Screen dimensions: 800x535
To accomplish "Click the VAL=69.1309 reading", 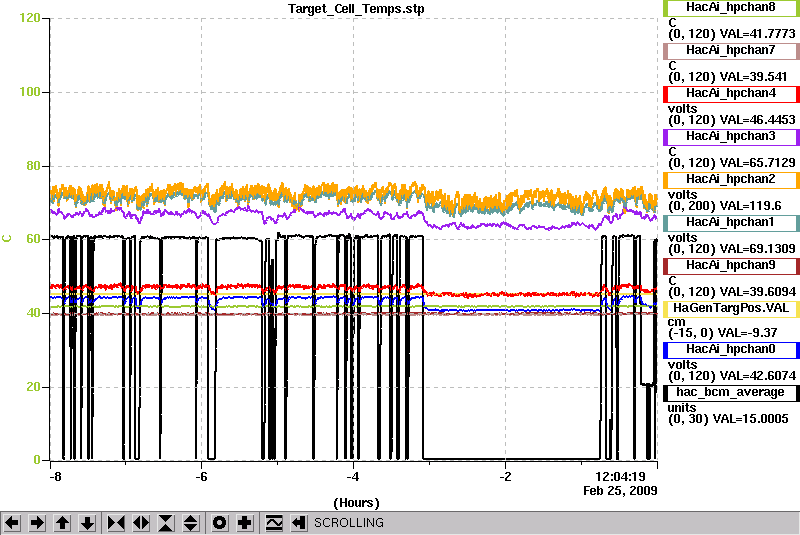I will coord(757,248).
